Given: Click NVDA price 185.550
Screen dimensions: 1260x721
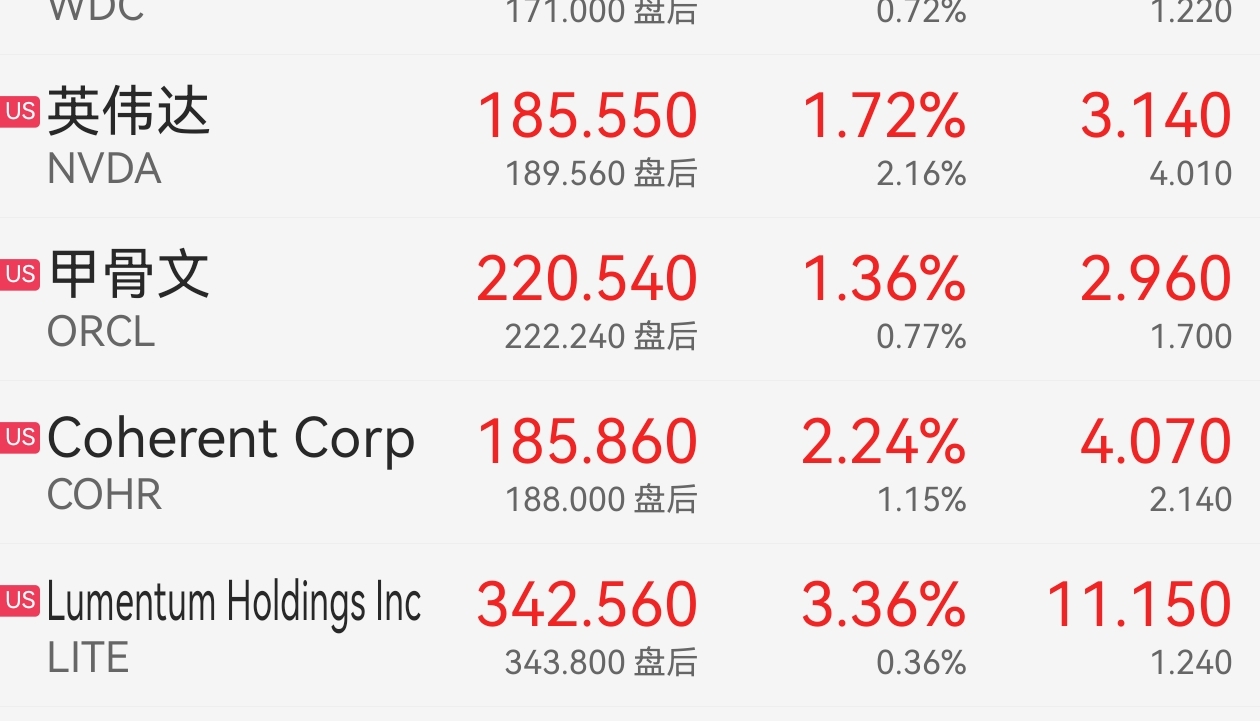Looking at the screenshot, I should [588, 115].
